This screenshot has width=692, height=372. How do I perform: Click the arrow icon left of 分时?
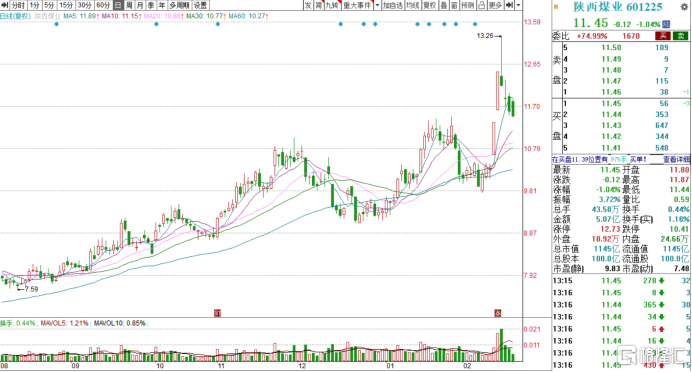tap(5, 5)
